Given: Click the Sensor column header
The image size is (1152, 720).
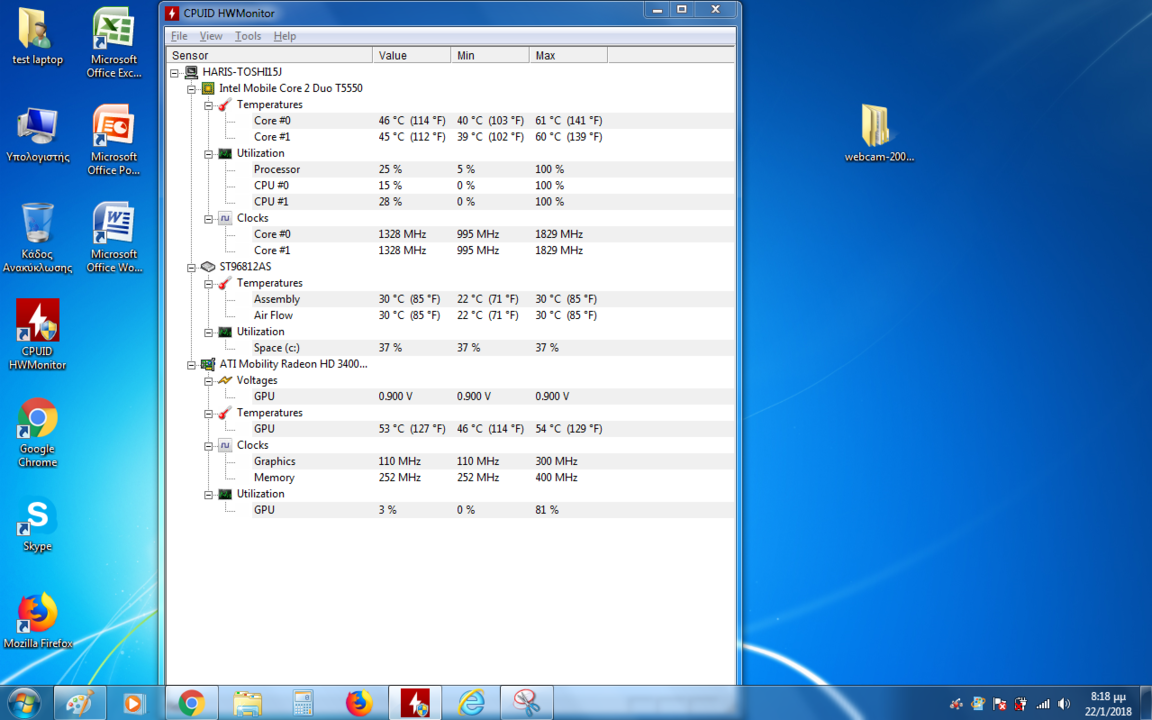Looking at the screenshot, I should pyautogui.click(x=270, y=55).
